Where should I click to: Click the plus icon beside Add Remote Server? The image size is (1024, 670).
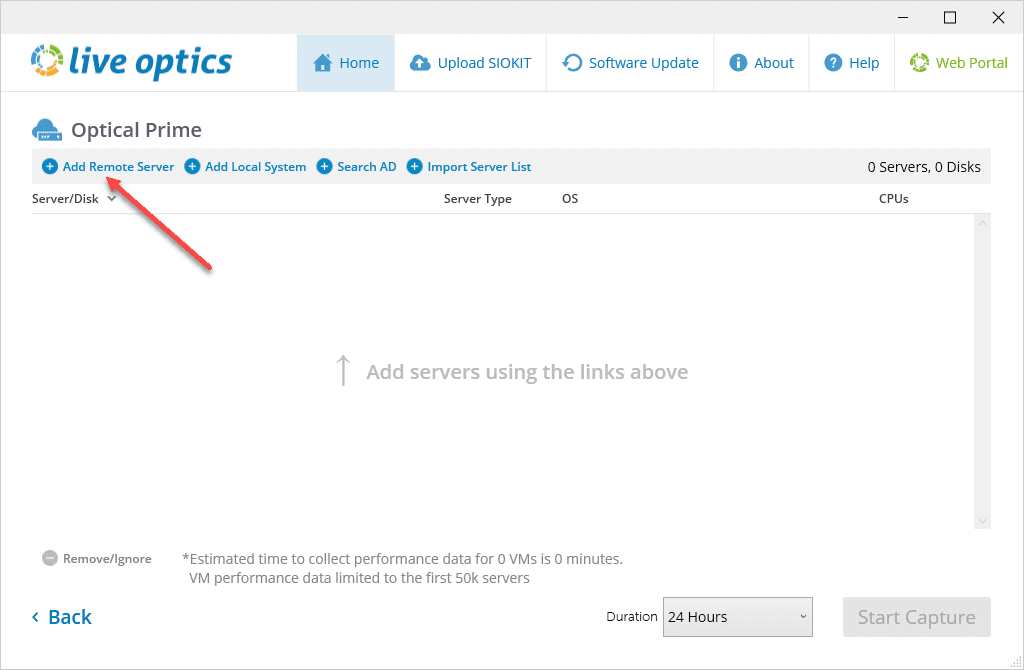(50, 167)
